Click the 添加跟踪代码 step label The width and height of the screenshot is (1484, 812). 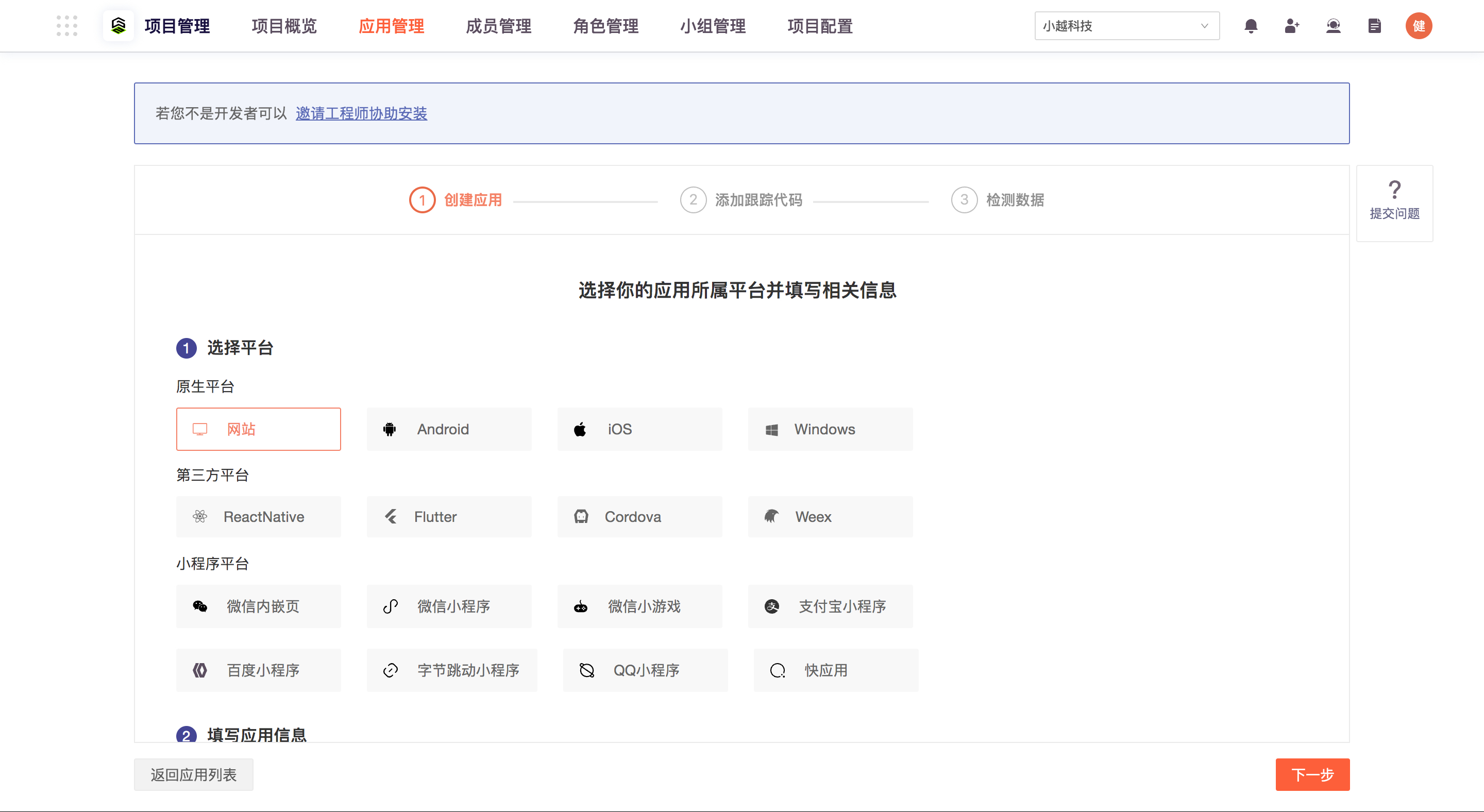758,200
